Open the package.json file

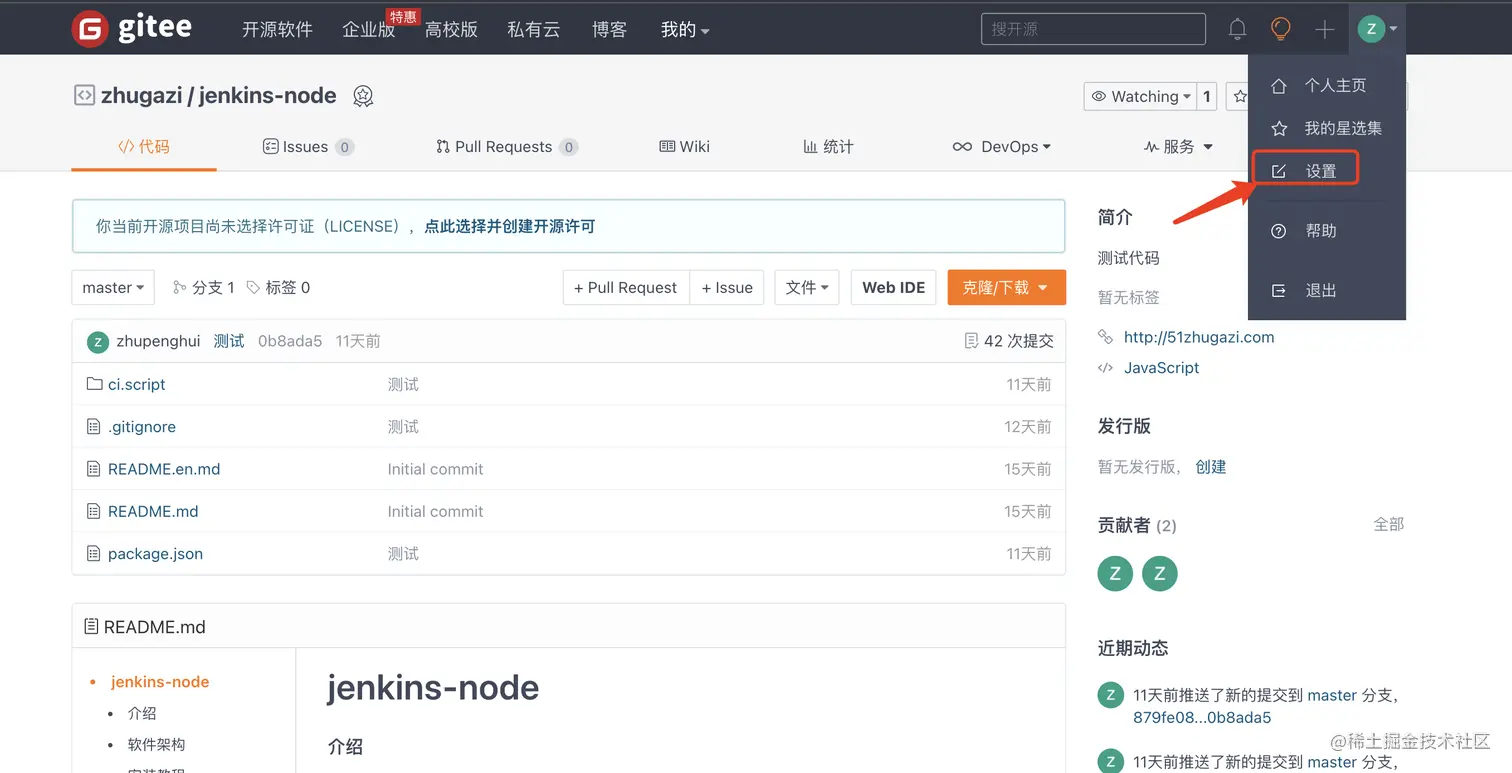155,553
